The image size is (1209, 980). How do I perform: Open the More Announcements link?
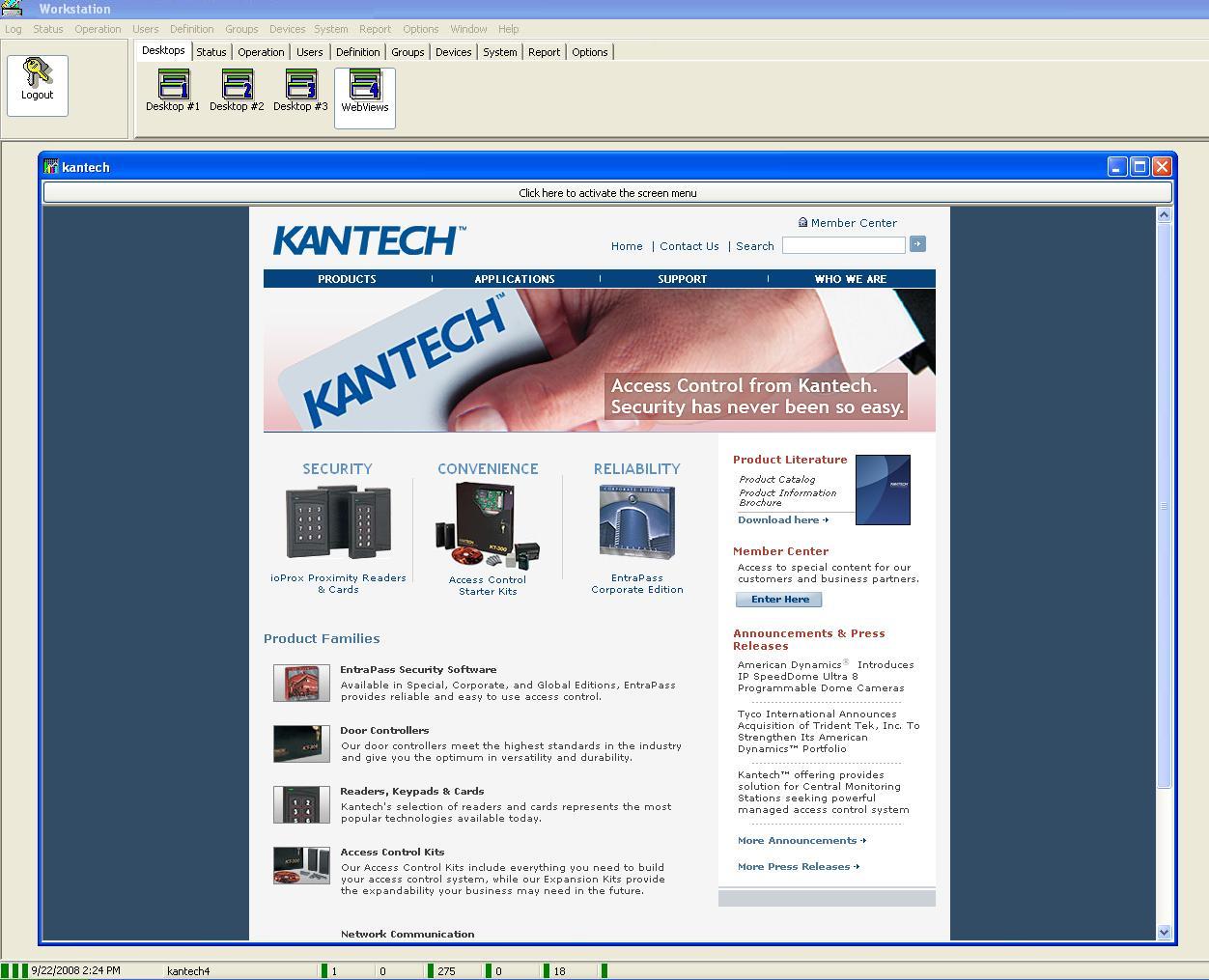click(801, 840)
